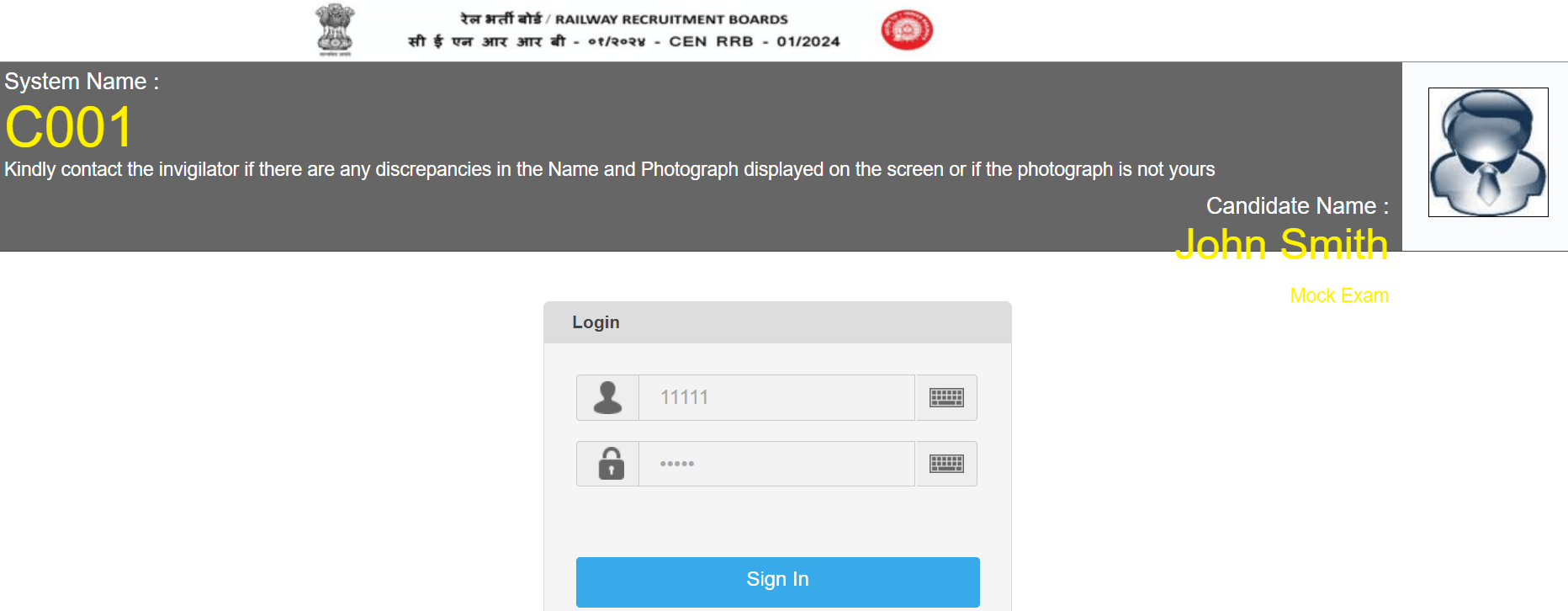Click the system name C001
The width and height of the screenshot is (1568, 611).
tap(69, 128)
